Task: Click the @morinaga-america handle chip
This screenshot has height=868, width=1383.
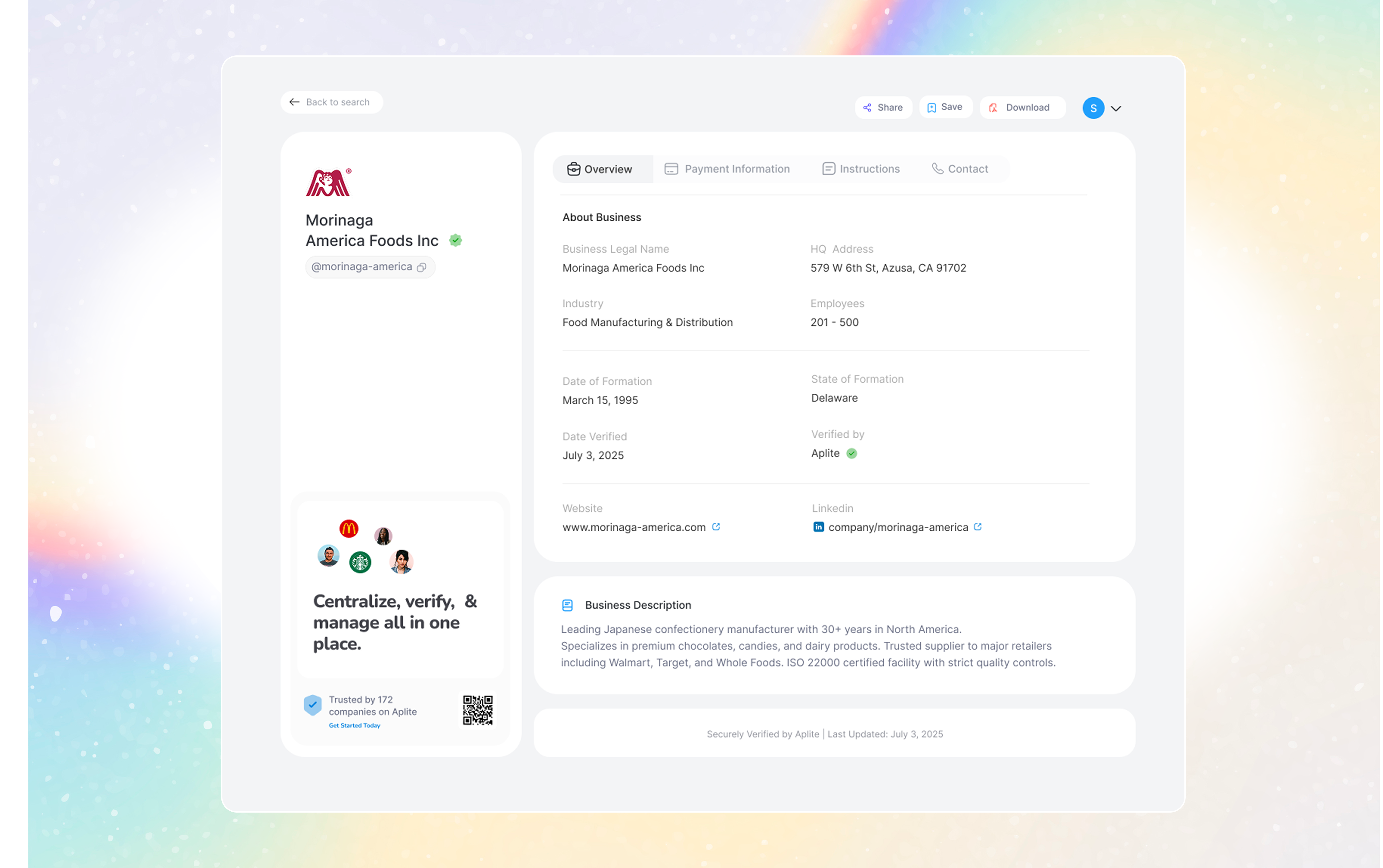Action: coord(370,267)
